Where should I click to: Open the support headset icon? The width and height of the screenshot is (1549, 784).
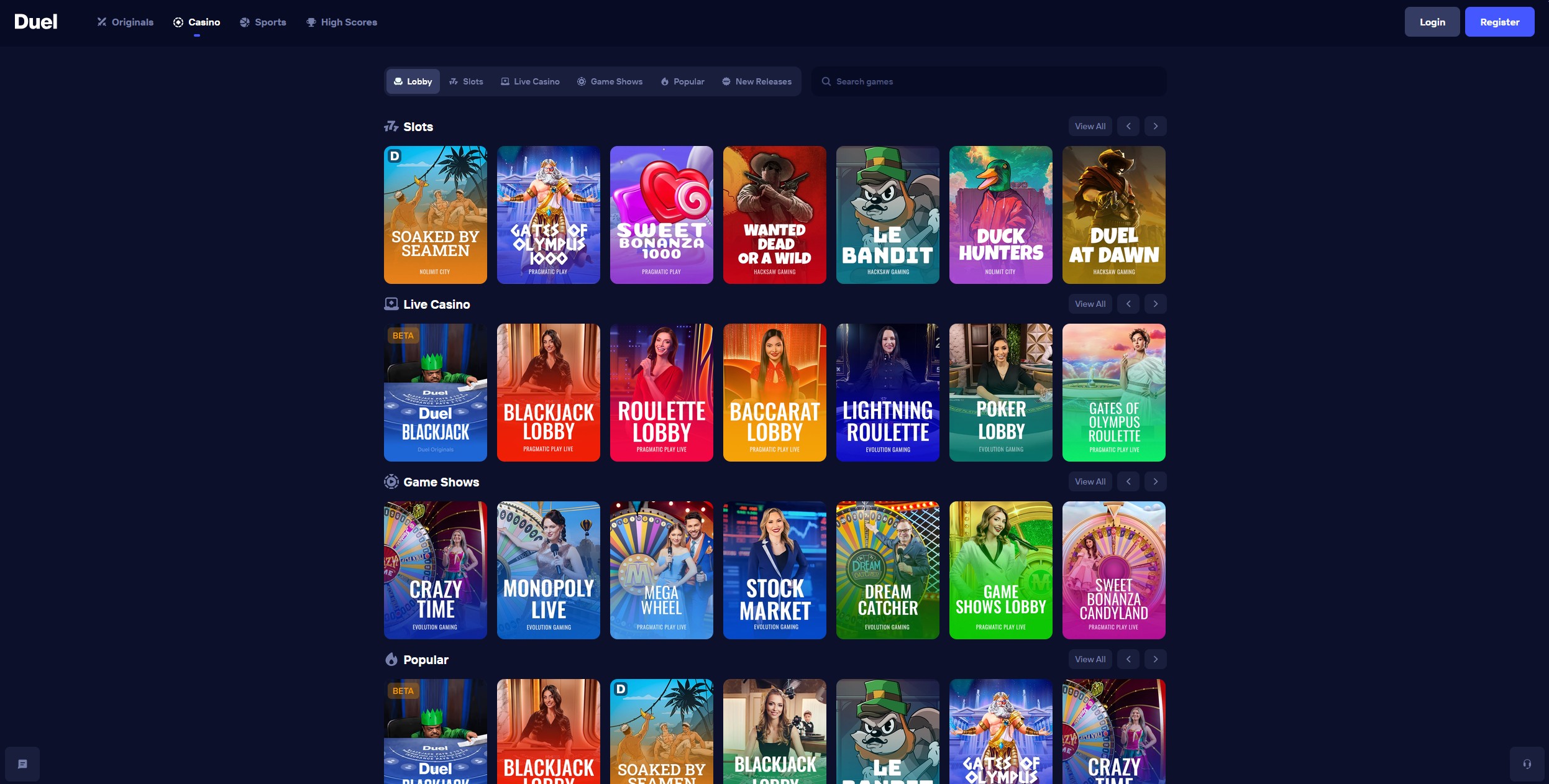1527,764
